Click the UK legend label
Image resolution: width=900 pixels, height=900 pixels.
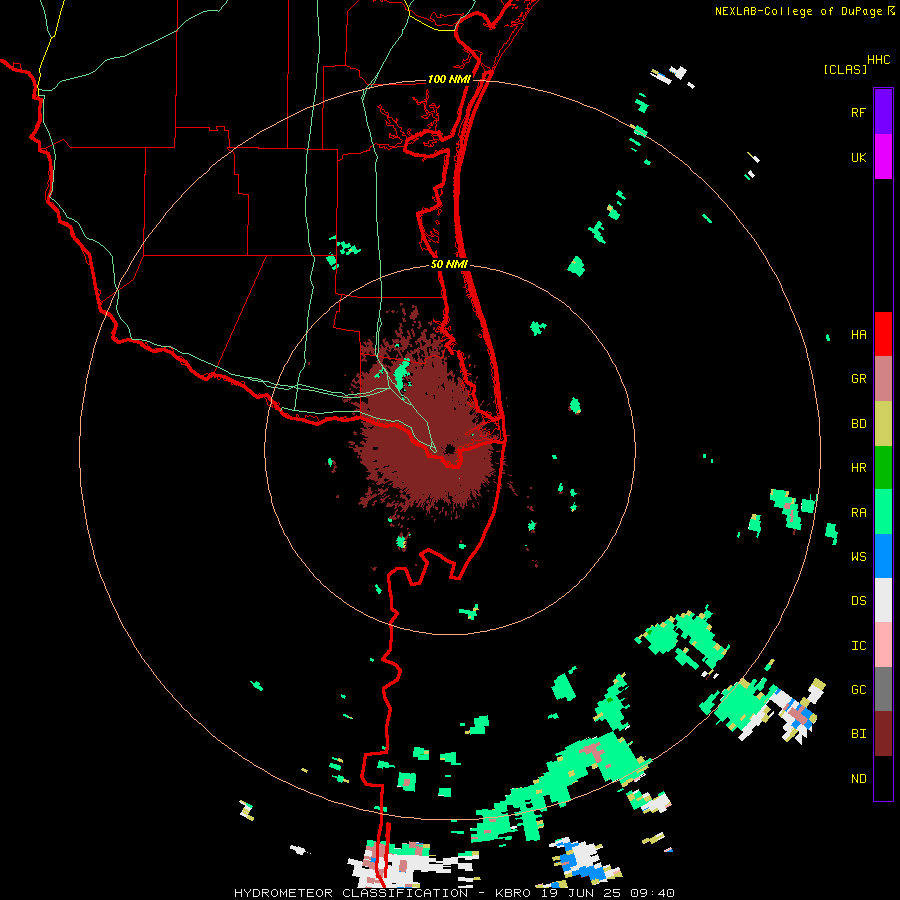click(x=858, y=158)
